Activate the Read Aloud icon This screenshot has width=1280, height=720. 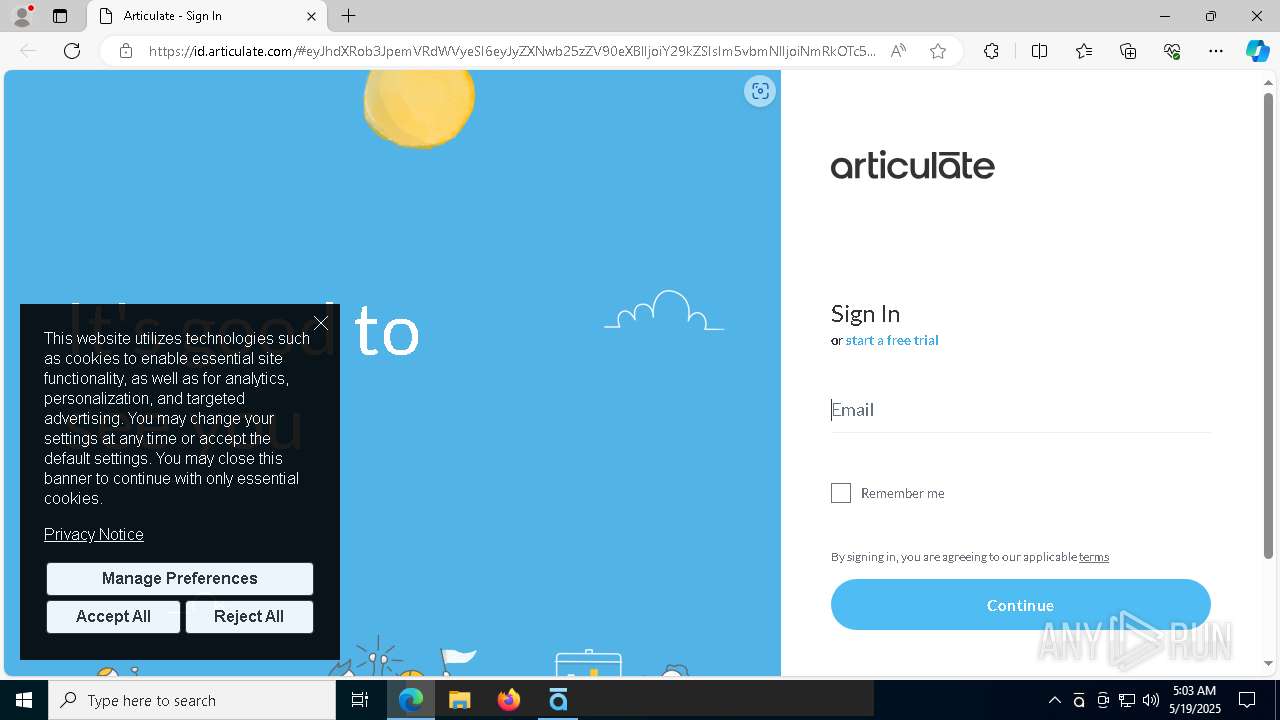pyautogui.click(x=898, y=51)
